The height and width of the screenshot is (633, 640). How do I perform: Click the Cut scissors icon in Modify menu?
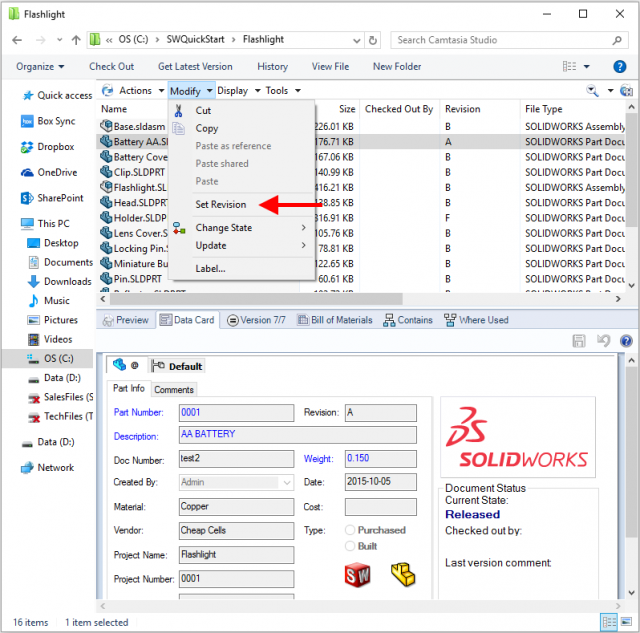click(178, 111)
